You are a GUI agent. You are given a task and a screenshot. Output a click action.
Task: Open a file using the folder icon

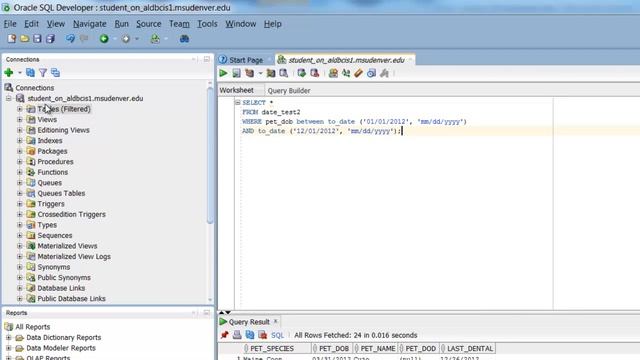(24, 39)
